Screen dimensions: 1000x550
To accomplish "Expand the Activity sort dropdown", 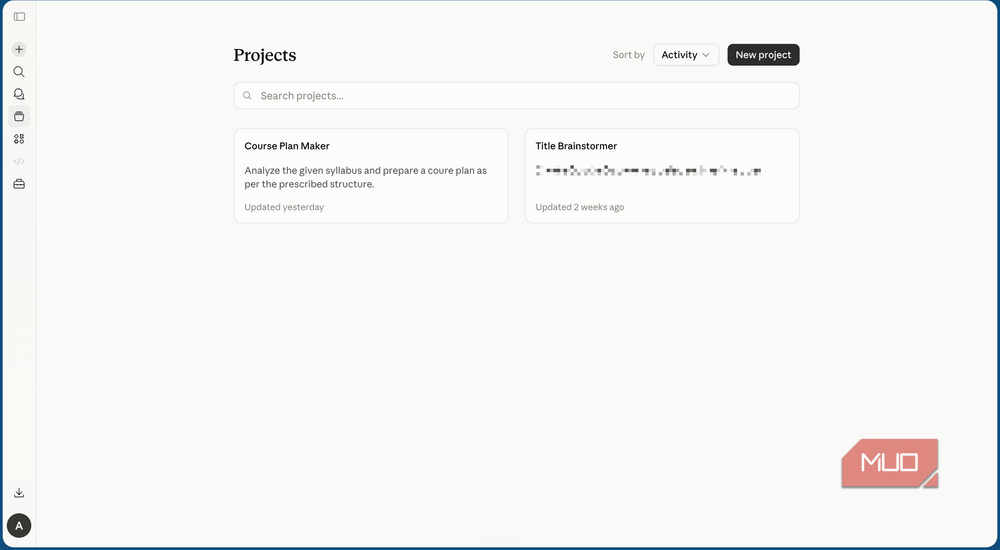I will 686,55.
